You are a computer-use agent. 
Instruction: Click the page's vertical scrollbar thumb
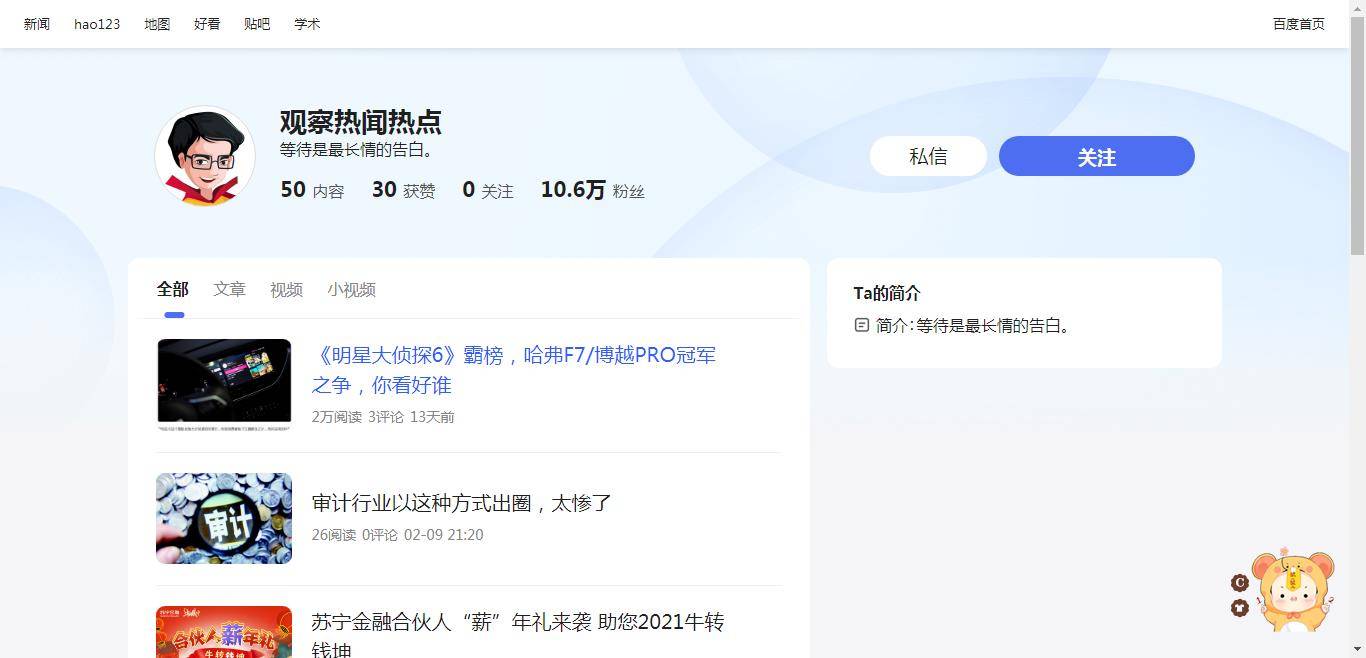(x=1358, y=135)
